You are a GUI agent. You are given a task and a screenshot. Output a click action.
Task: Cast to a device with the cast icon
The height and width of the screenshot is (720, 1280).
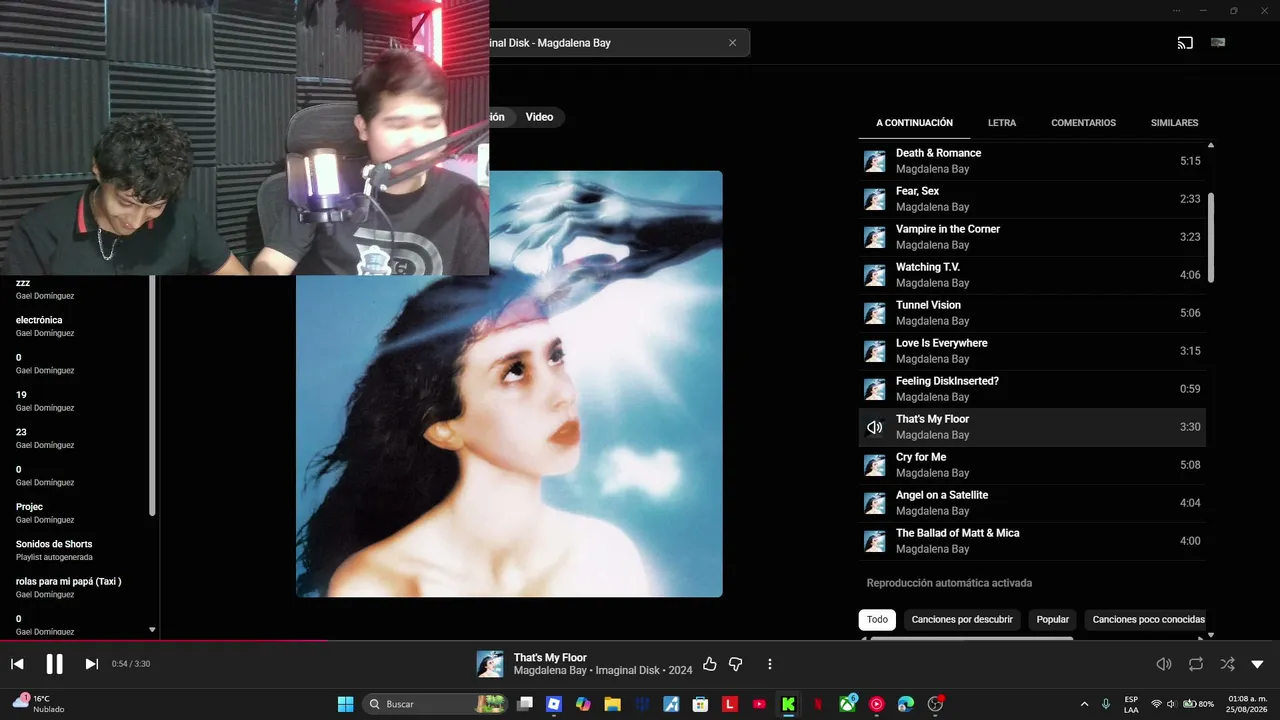point(1185,43)
